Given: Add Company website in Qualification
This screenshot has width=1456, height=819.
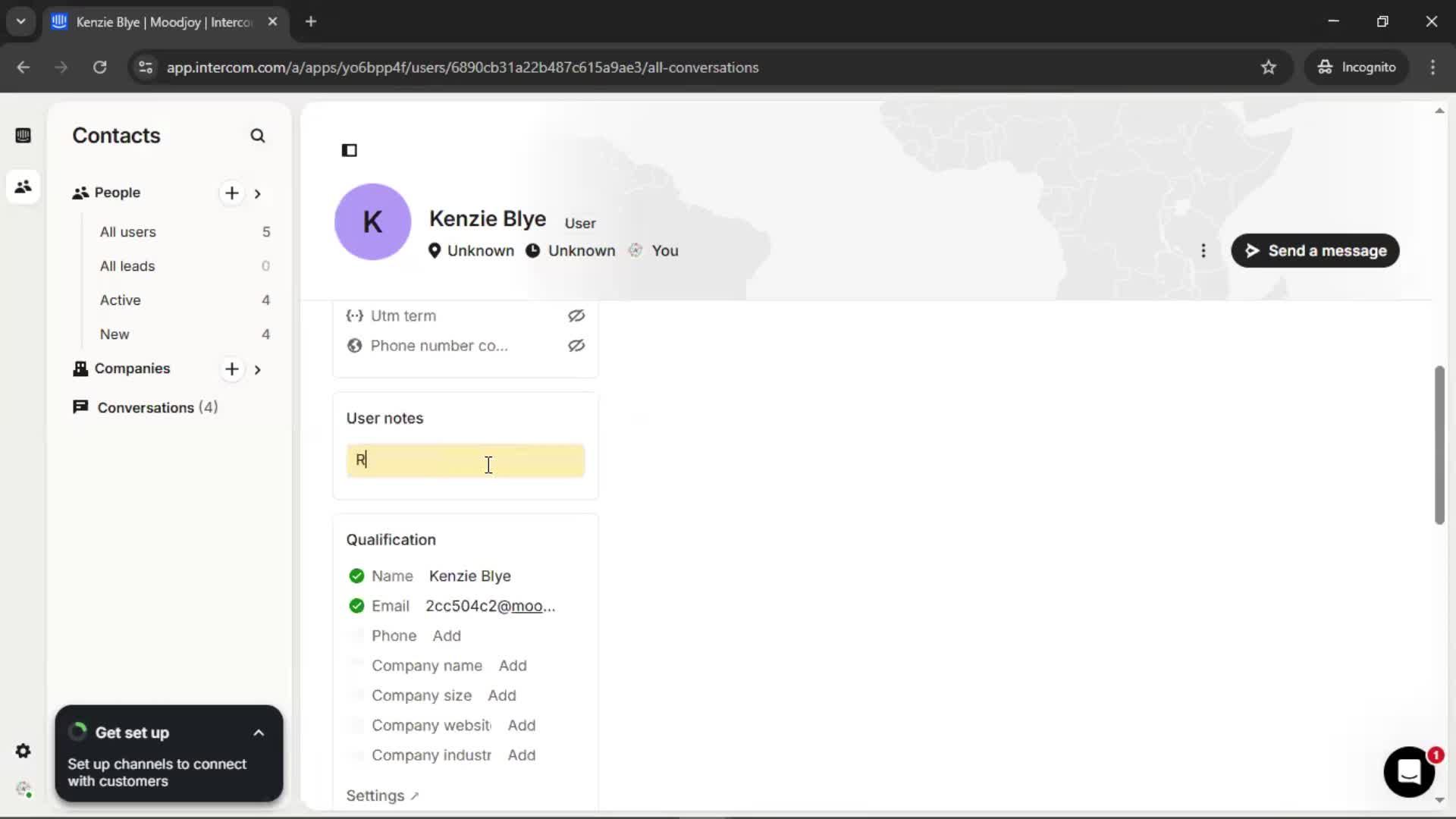Looking at the screenshot, I should 522,725.
